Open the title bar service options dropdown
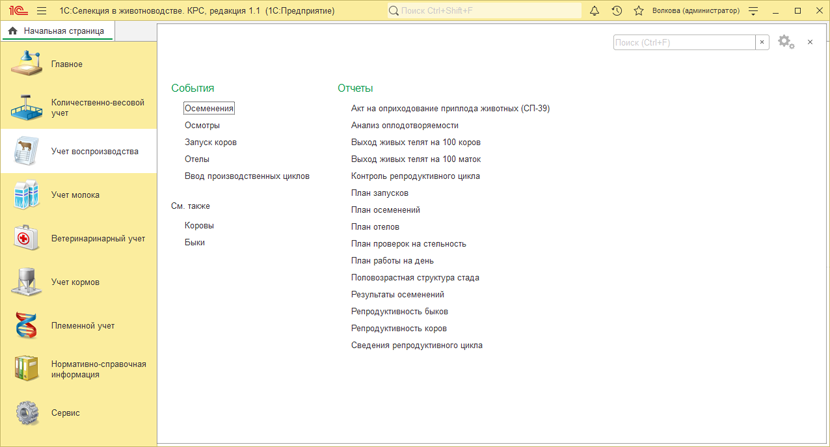Viewport: 830px width, 447px height. pos(753,11)
